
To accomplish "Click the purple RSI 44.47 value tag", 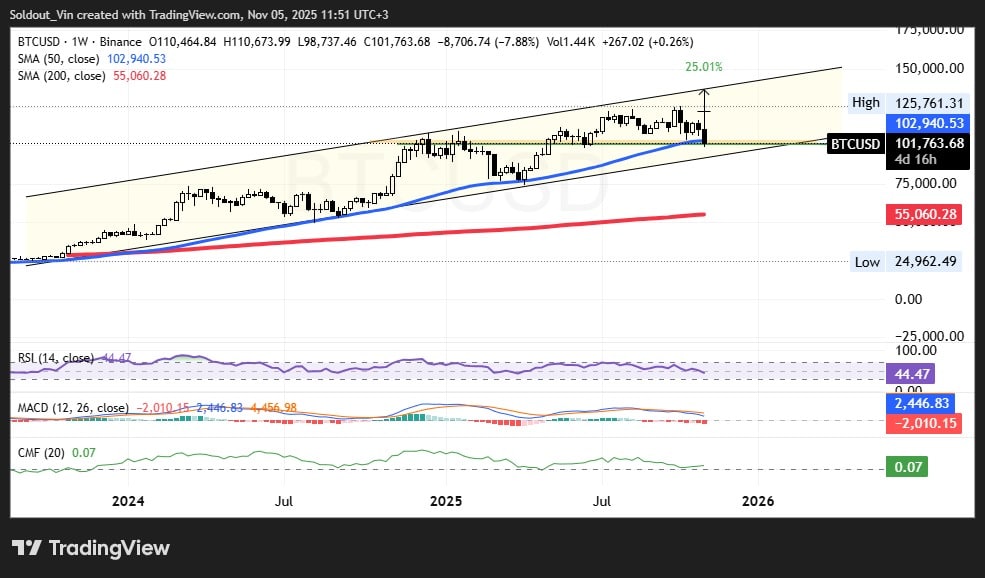I will tap(907, 372).
